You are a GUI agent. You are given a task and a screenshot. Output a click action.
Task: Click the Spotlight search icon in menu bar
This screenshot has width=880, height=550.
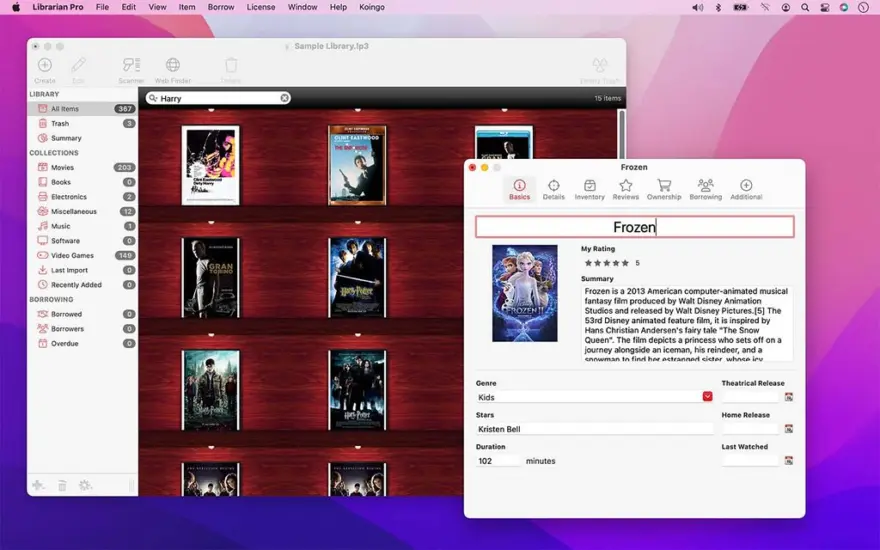click(x=805, y=7)
